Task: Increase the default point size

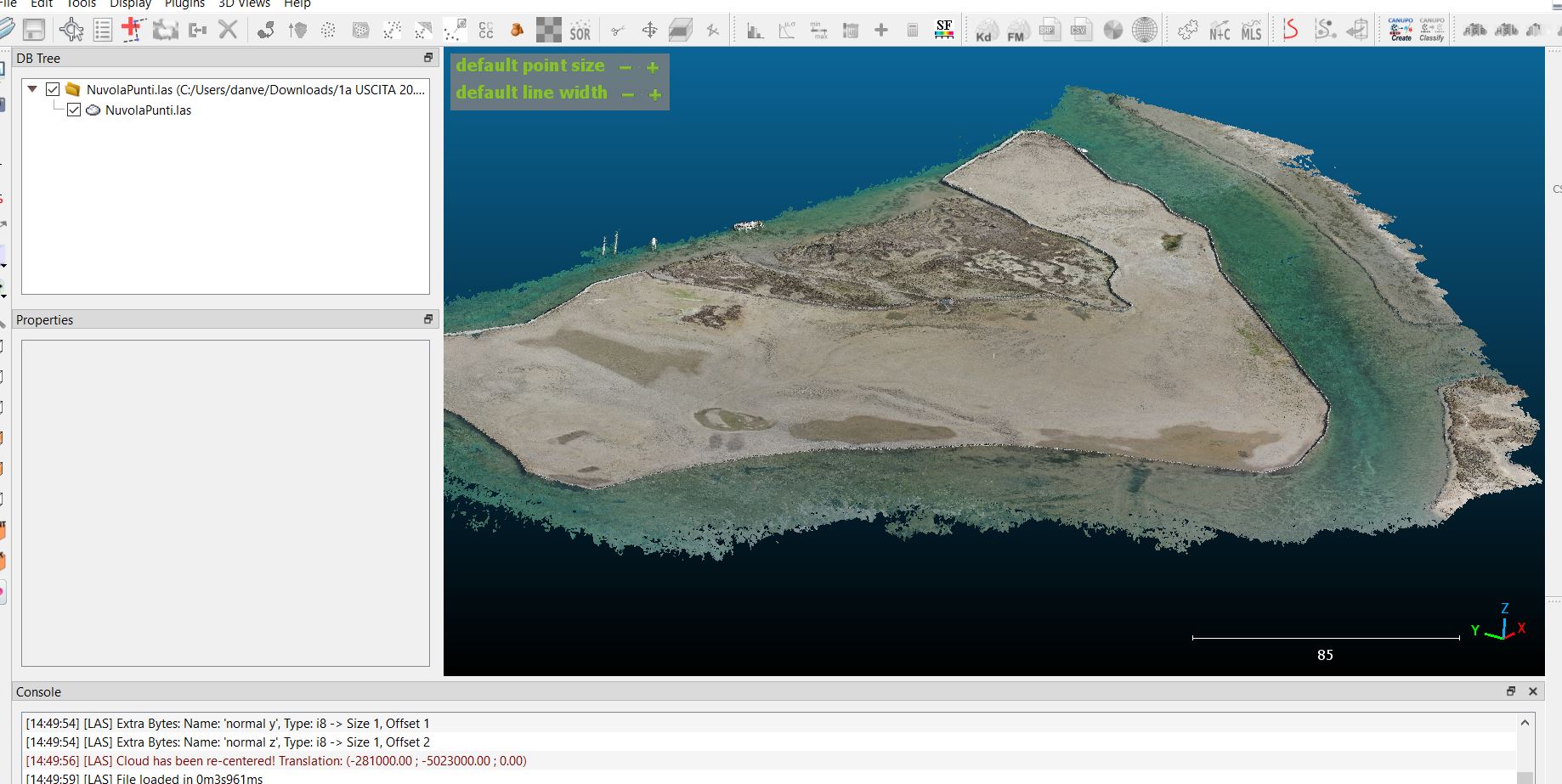Action: (x=654, y=65)
